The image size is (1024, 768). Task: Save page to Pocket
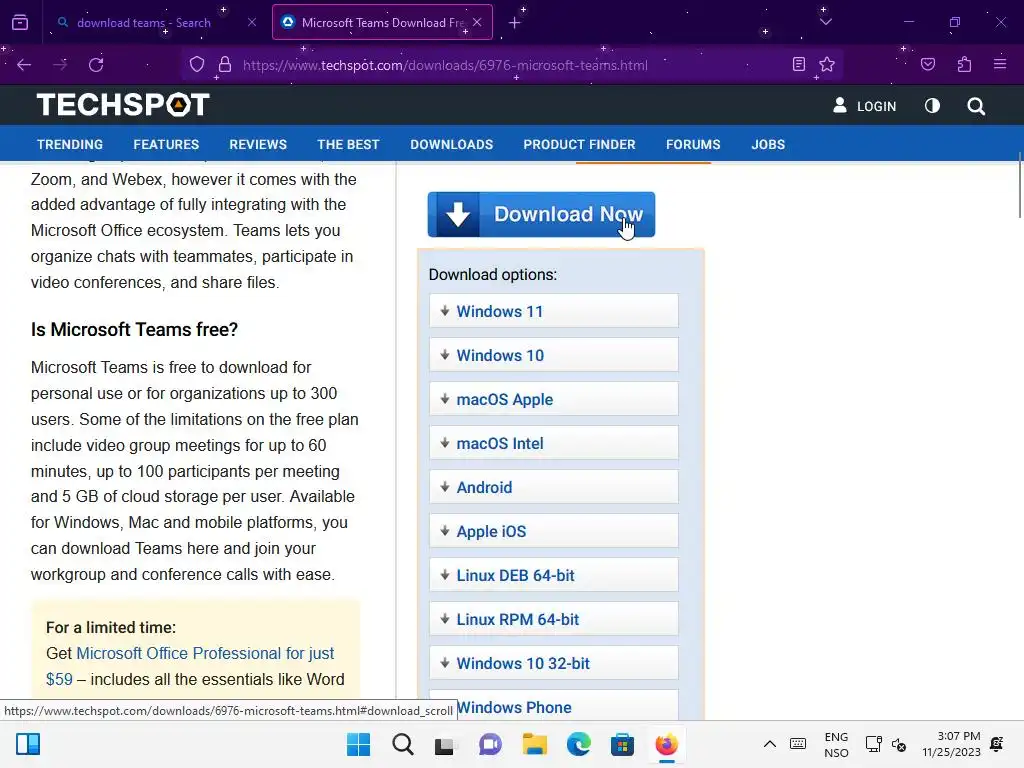point(927,64)
